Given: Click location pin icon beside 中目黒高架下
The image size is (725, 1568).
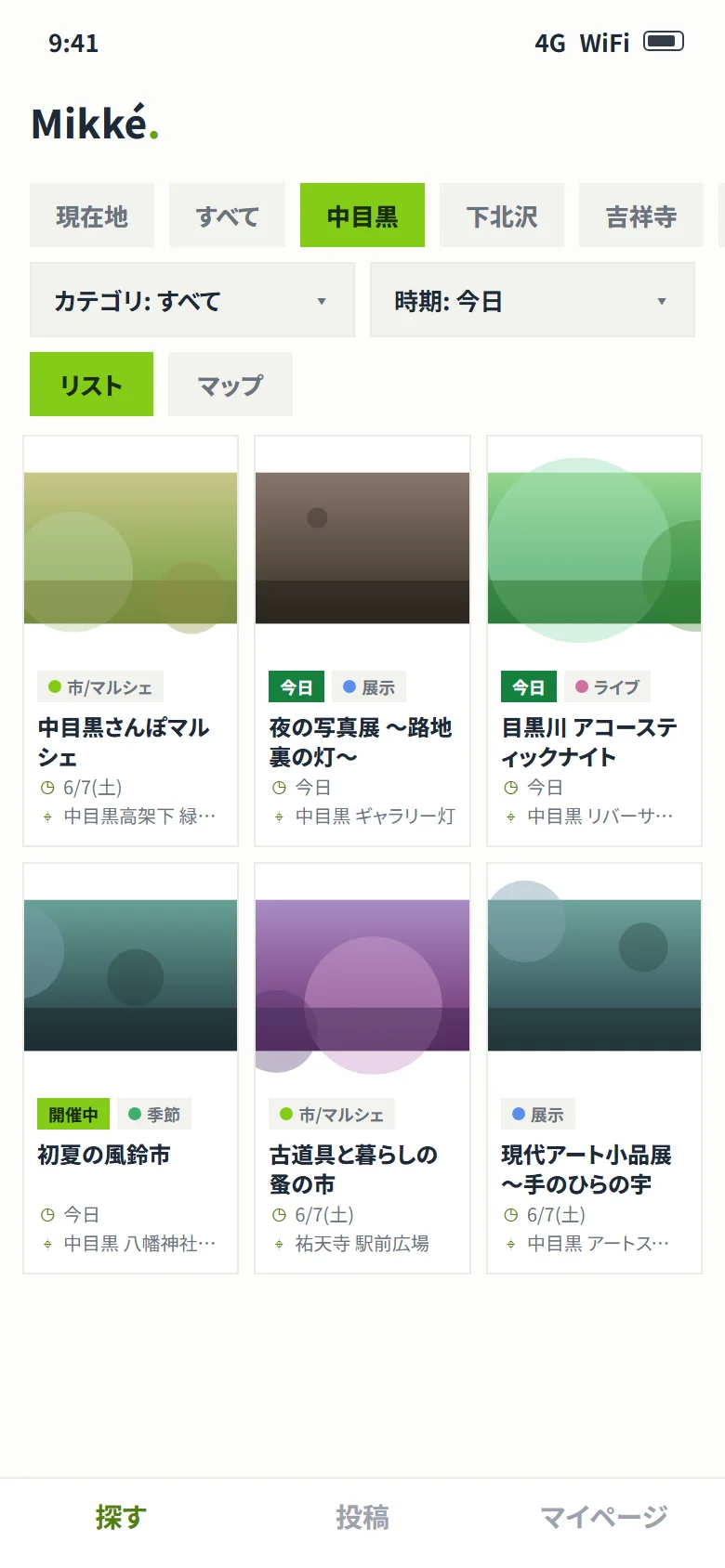Looking at the screenshot, I should 47,817.
